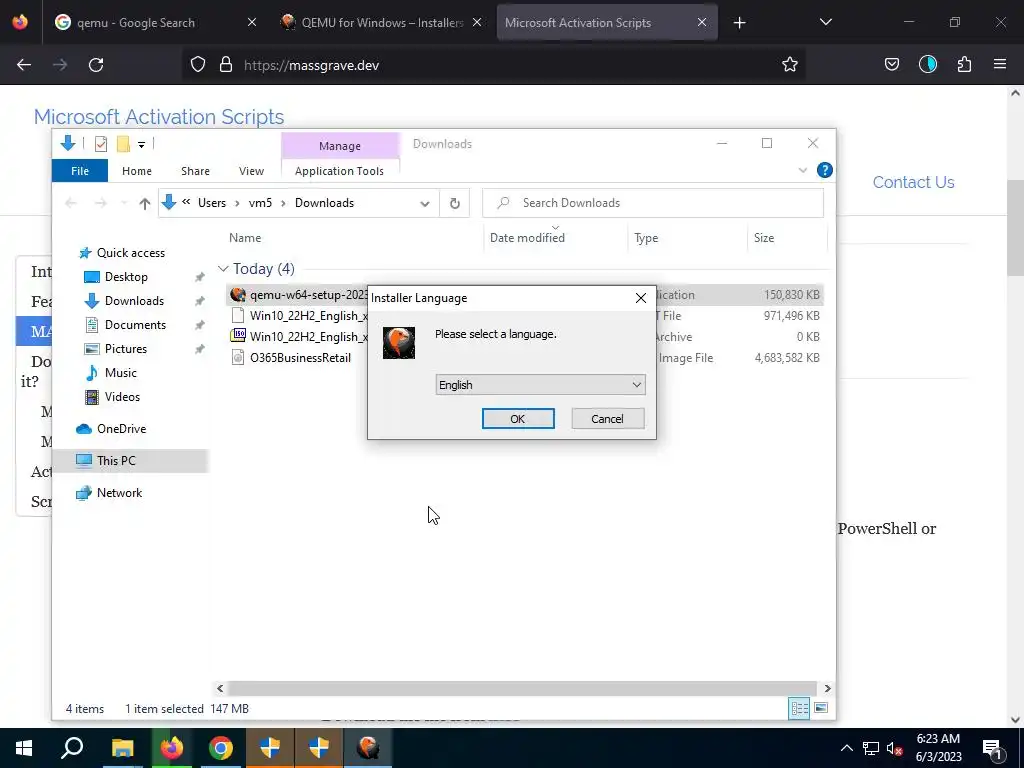The width and height of the screenshot is (1024, 768).
Task: Open the Firefox extensions puzzle icon
Action: coord(964,65)
